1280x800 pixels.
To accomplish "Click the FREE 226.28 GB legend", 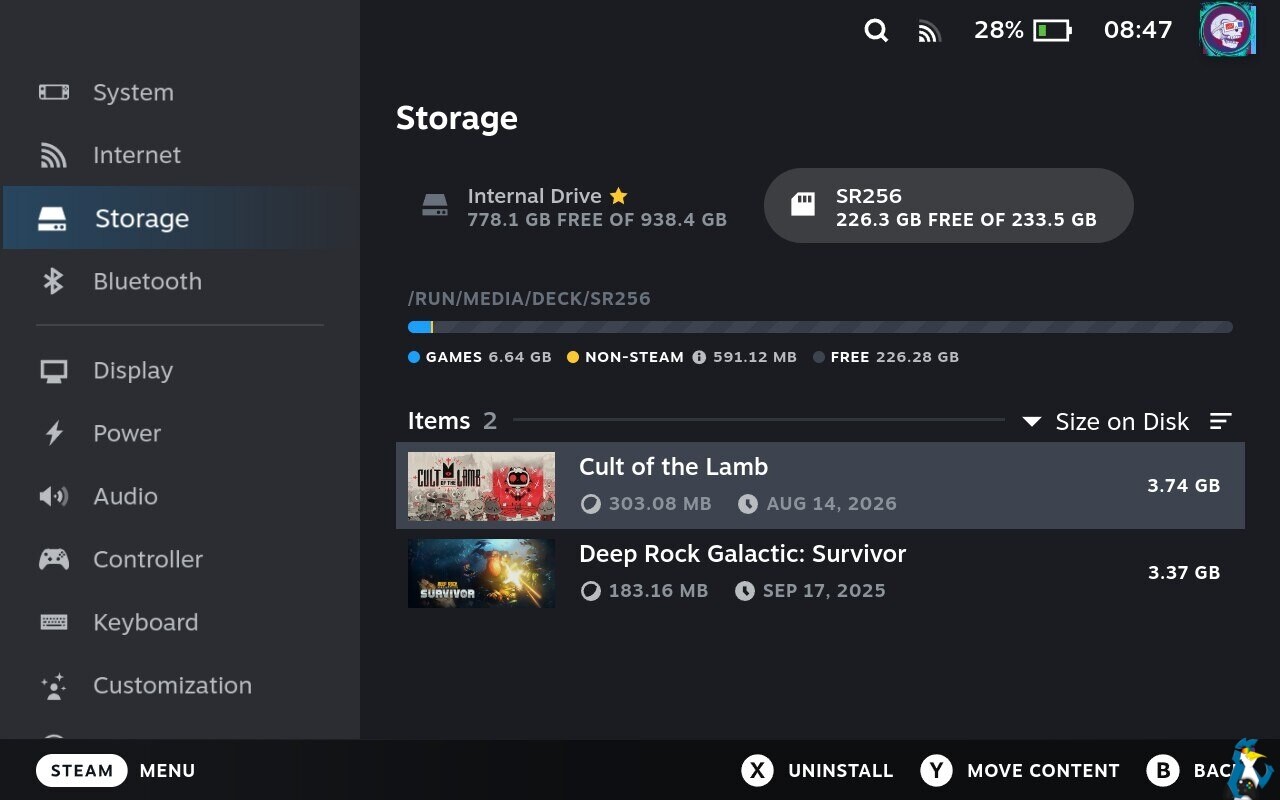I will (886, 357).
